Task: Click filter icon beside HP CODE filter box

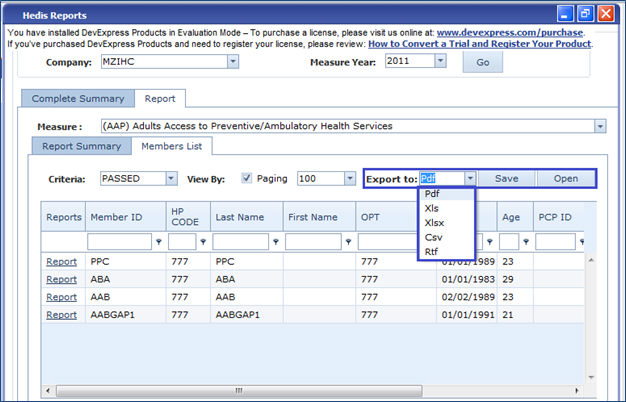Action: pos(204,242)
